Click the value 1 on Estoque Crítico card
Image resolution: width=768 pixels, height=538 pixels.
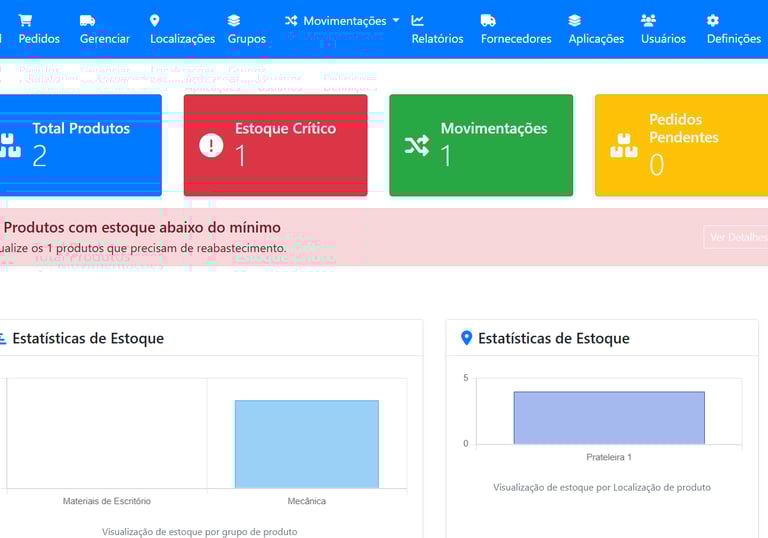coord(240,156)
